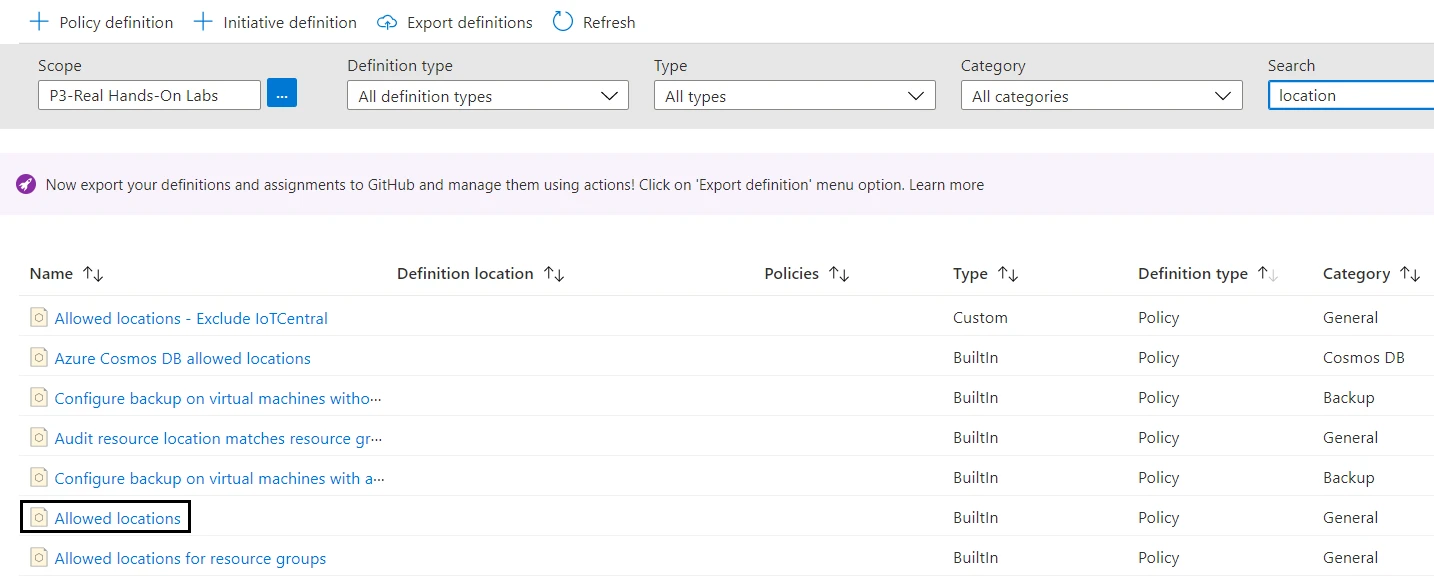1434x585 pixels.
Task: Click the ellipsis button next to the Scope field
Action: [282, 93]
